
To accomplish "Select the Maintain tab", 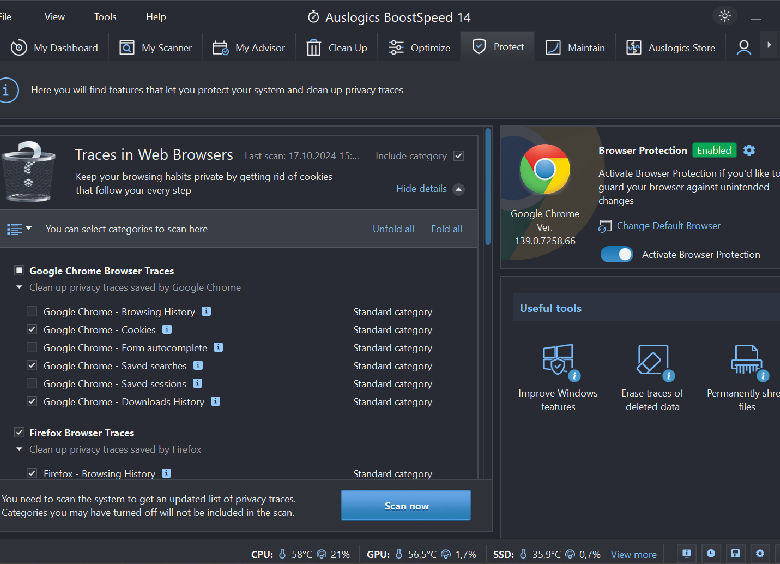I will [x=575, y=48].
